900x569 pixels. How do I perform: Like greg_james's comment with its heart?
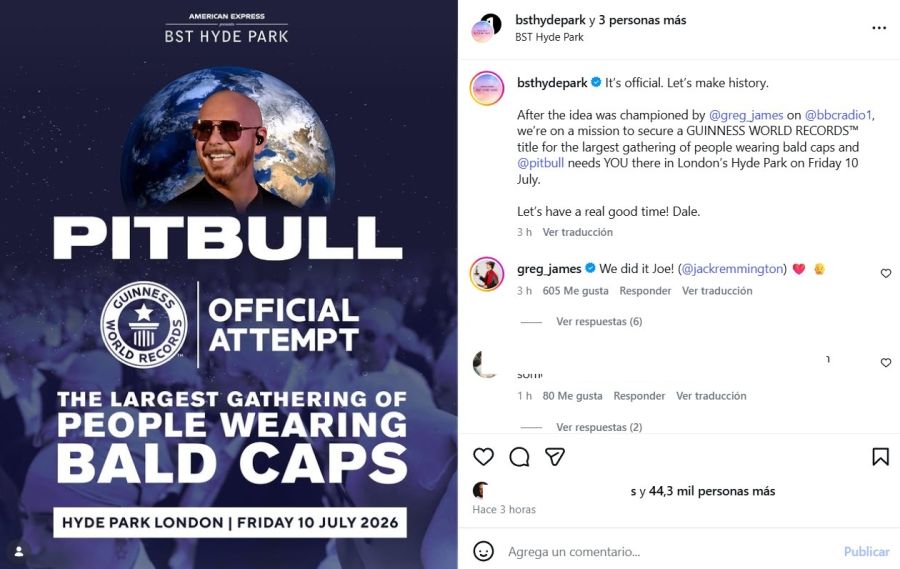(886, 273)
